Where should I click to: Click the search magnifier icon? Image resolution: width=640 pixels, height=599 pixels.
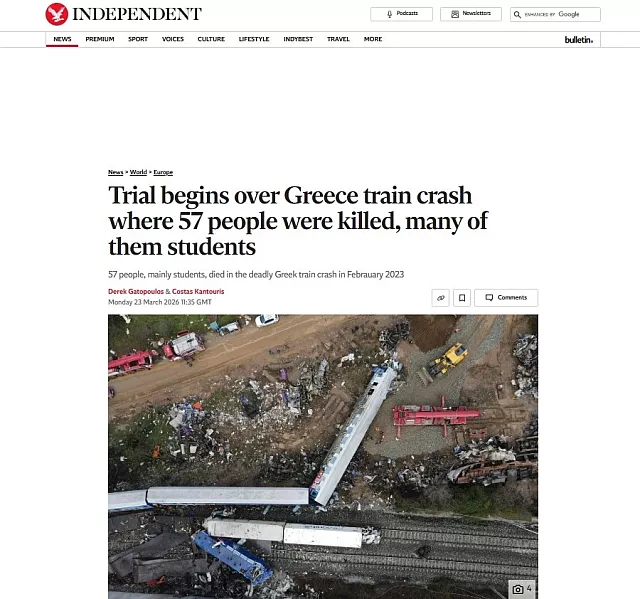(x=517, y=15)
